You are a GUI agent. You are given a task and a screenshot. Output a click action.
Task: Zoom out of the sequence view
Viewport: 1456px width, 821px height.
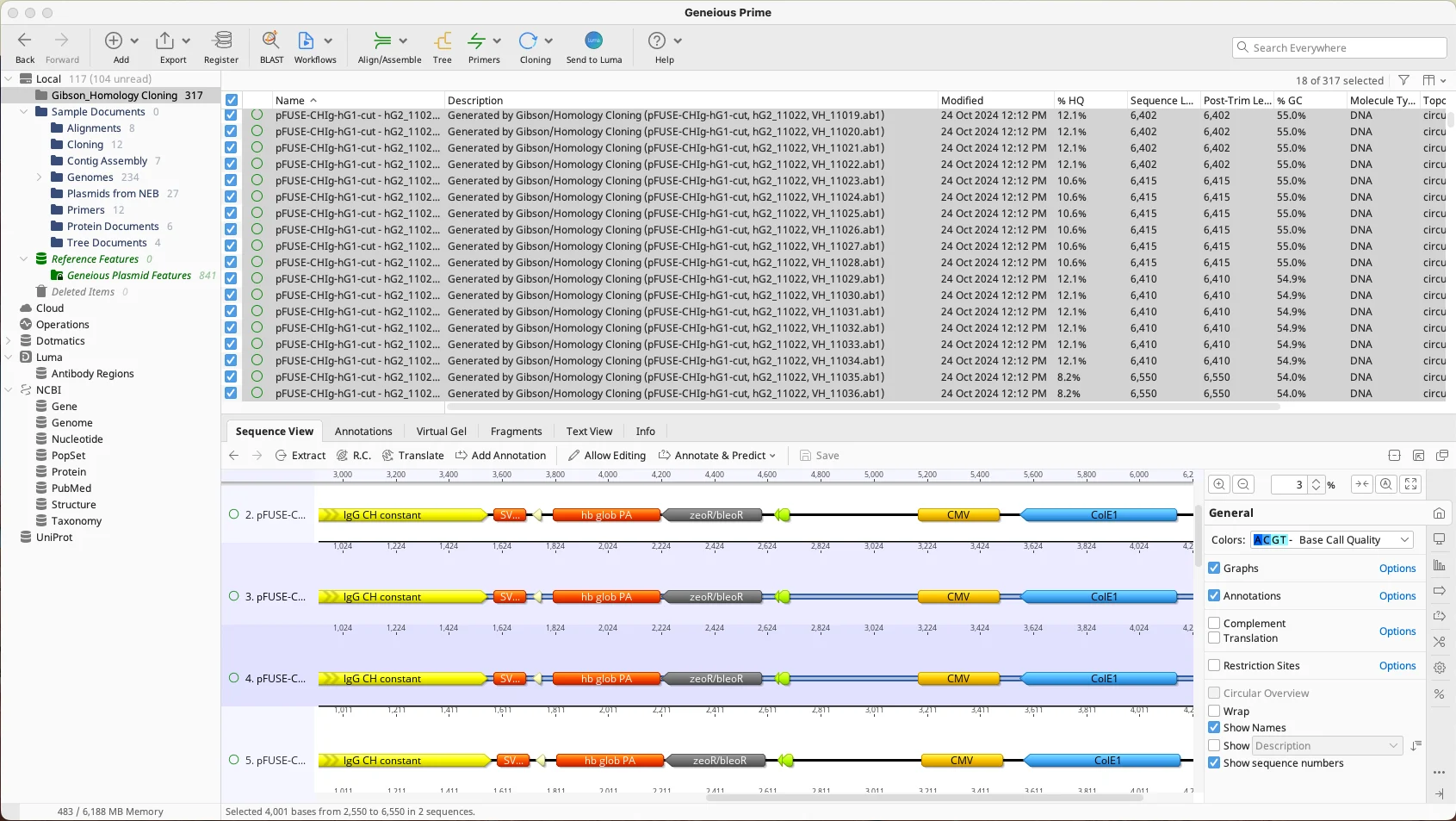click(x=1243, y=484)
